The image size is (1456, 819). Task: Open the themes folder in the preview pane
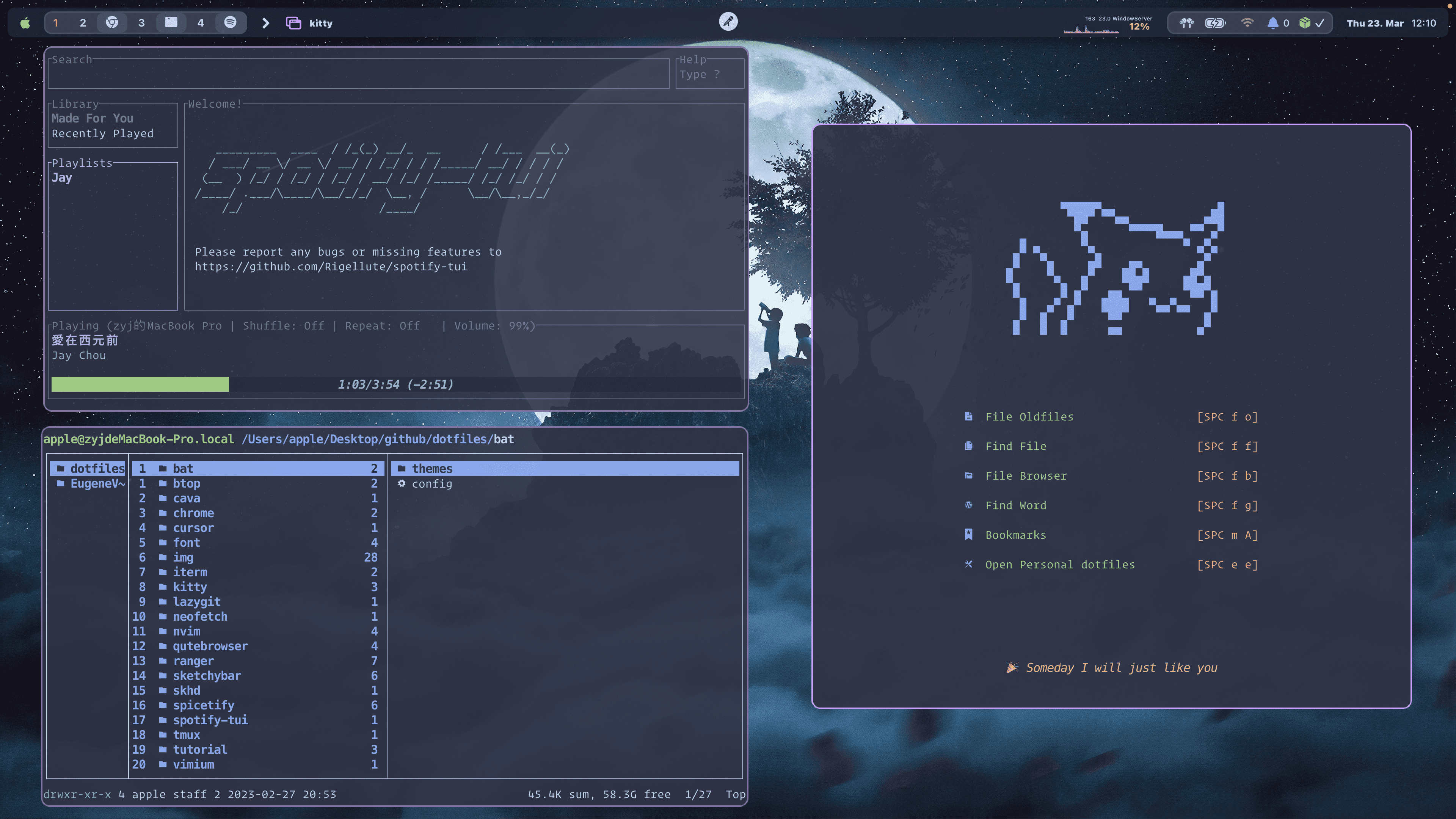point(432,469)
